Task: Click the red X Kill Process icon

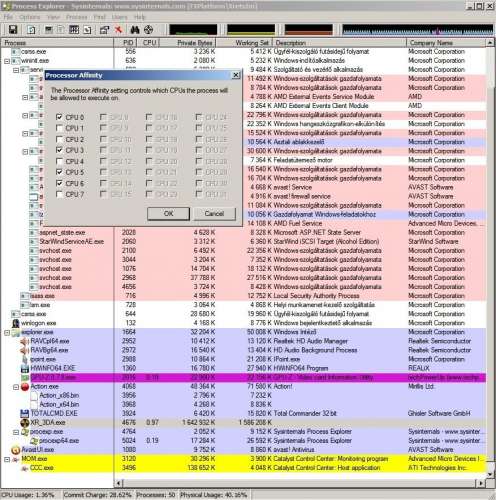Action: point(118,30)
